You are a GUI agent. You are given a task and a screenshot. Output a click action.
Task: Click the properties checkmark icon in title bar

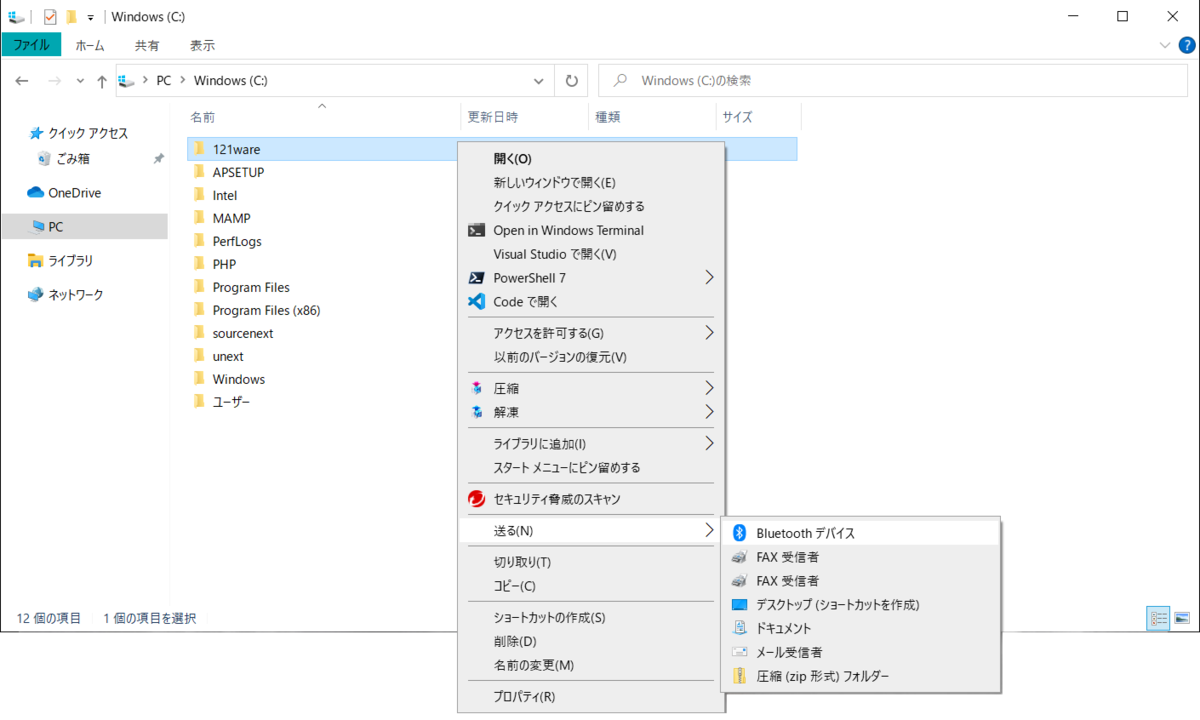pos(51,17)
